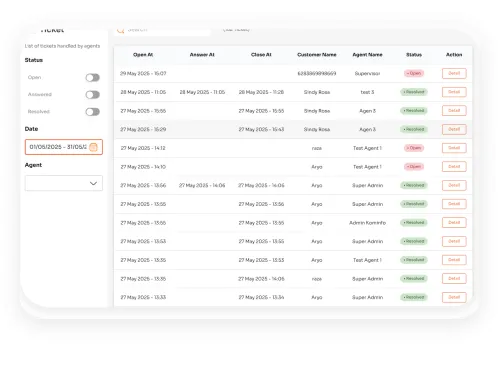Screen dimensions: 500x368
Task: Open Detail for 27 May 14:10 Aryo ticket
Action: pos(454,167)
